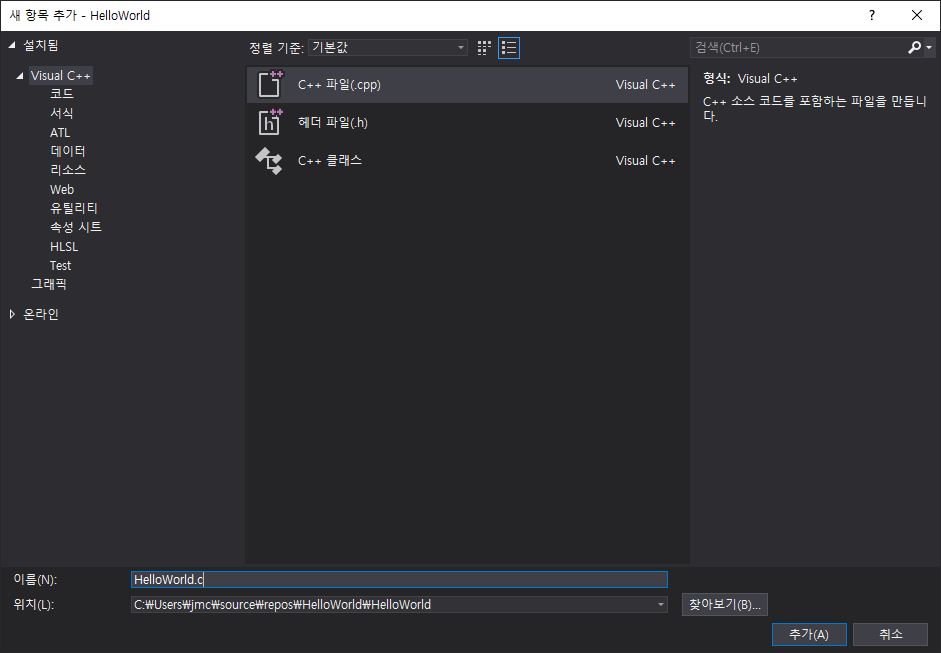Image resolution: width=941 pixels, height=653 pixels.
Task: Expand the 온라인 tree node
Action: pos(12,314)
